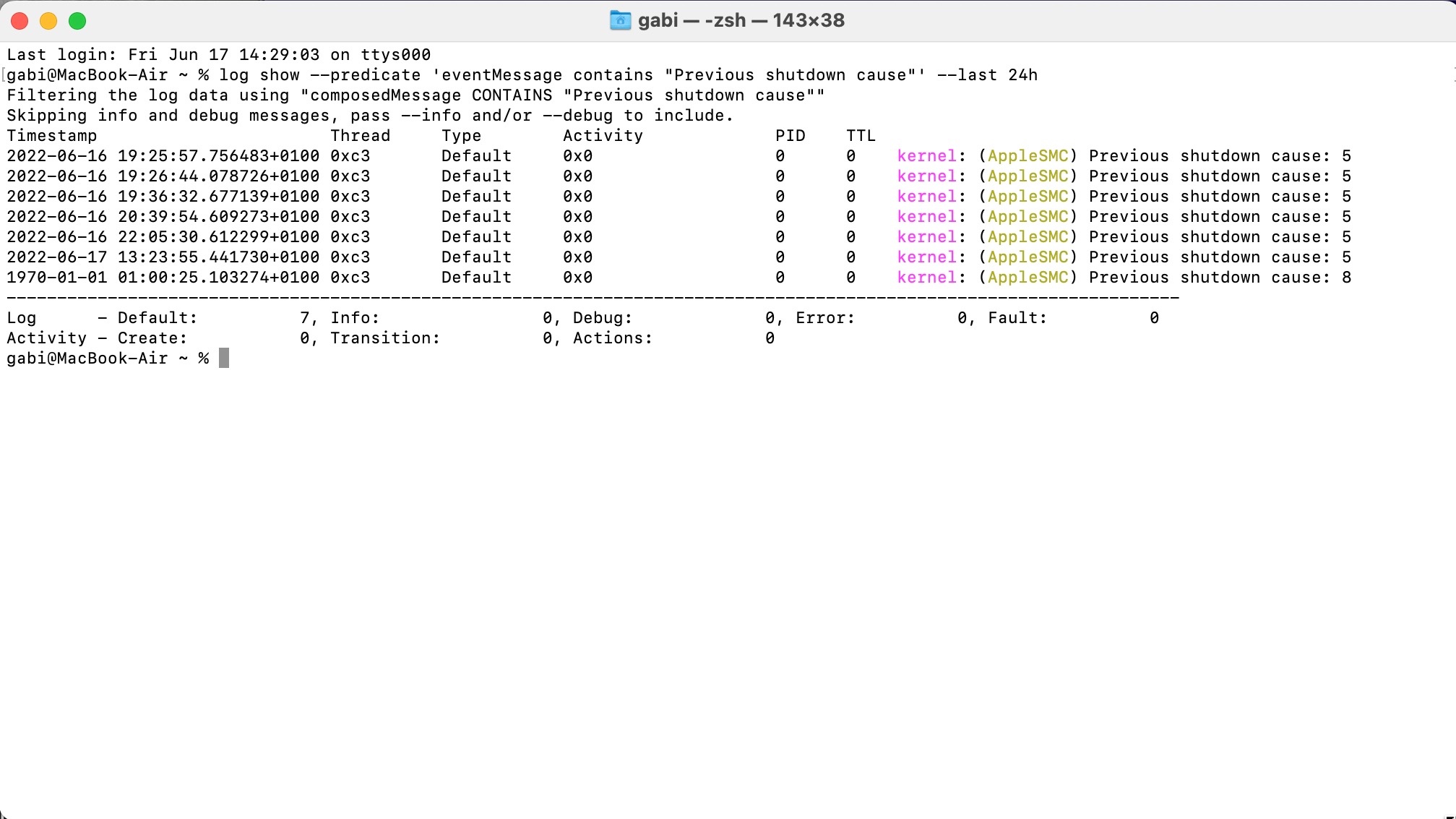Click the yellow minimize window button
Screen dimensions: 1456x819
48,21
